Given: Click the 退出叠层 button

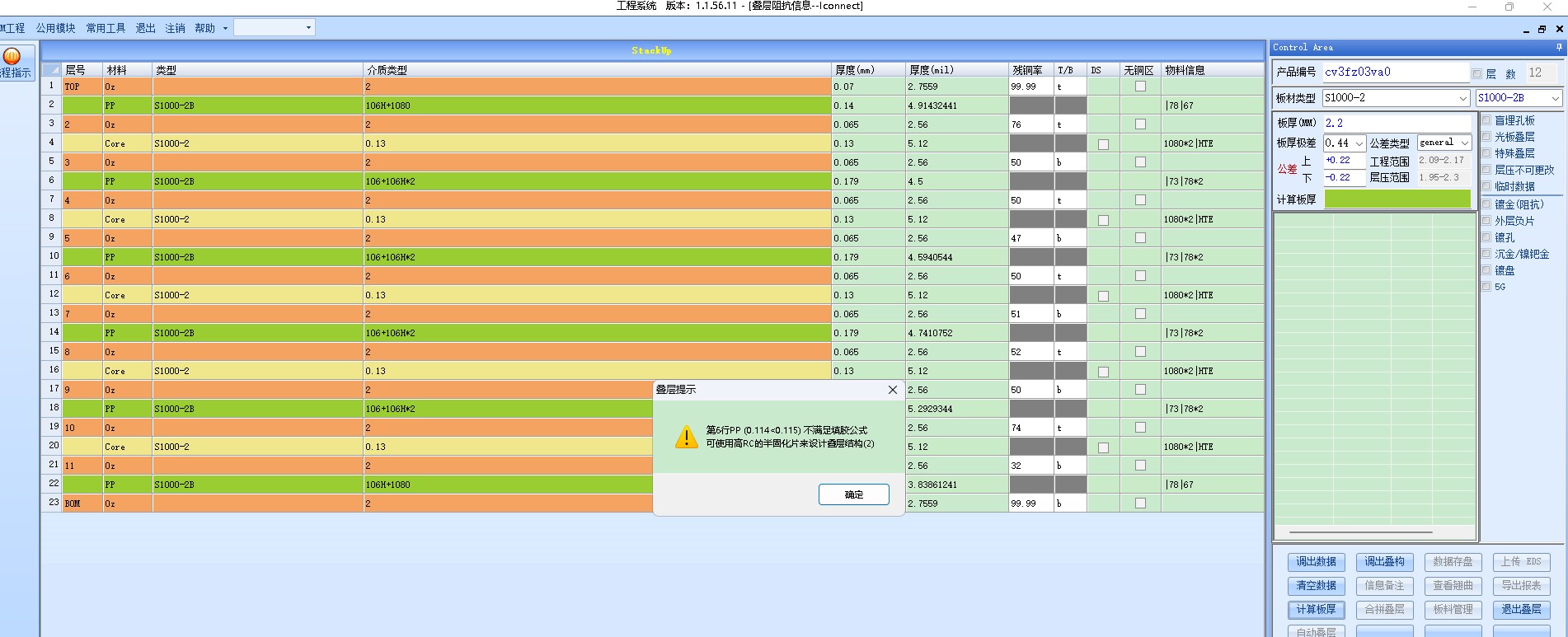Looking at the screenshot, I should coord(1521,610).
